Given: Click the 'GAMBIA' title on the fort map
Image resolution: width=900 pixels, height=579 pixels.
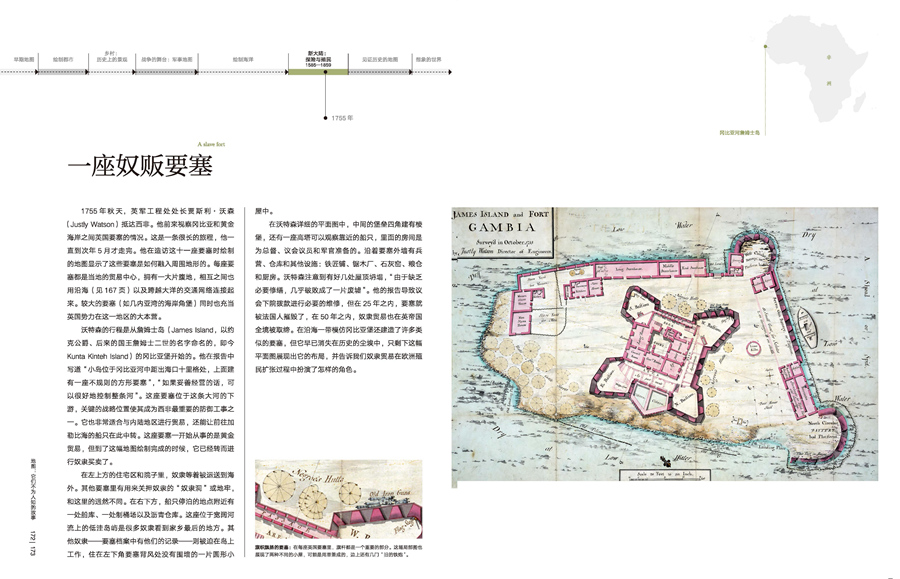Looking at the screenshot, I should (x=502, y=227).
